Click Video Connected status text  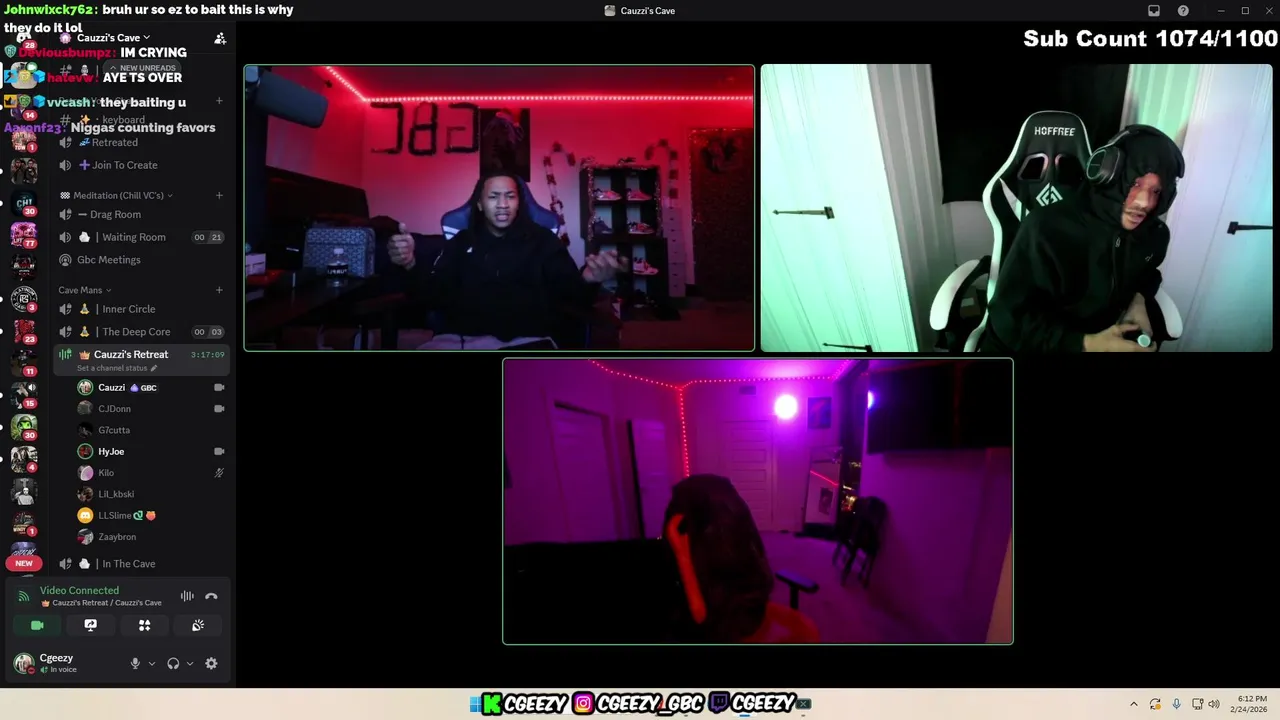click(x=79, y=590)
